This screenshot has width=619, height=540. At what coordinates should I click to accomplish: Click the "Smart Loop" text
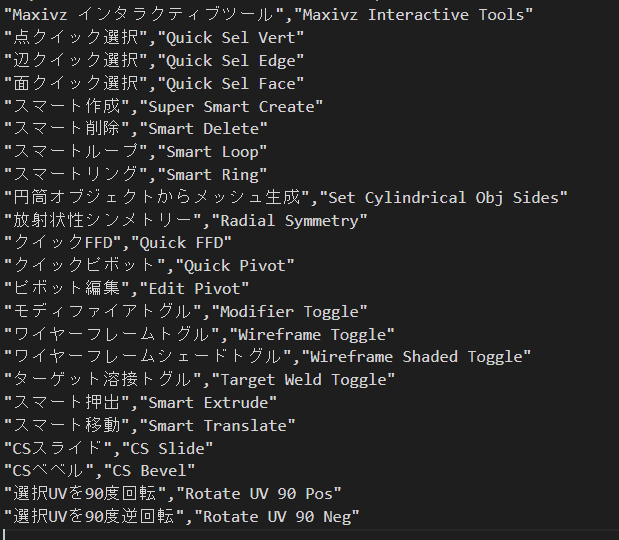click(x=212, y=152)
